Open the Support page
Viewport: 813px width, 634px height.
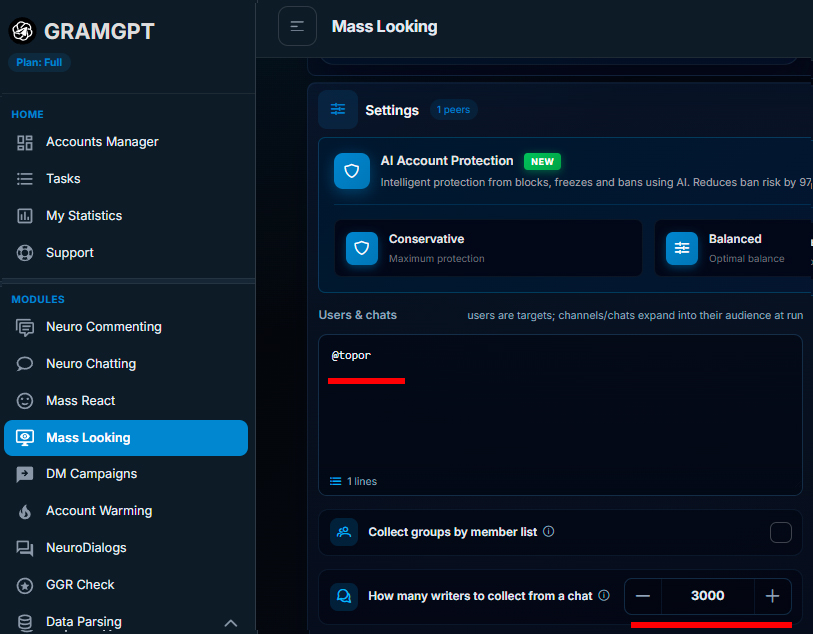[x=70, y=253]
